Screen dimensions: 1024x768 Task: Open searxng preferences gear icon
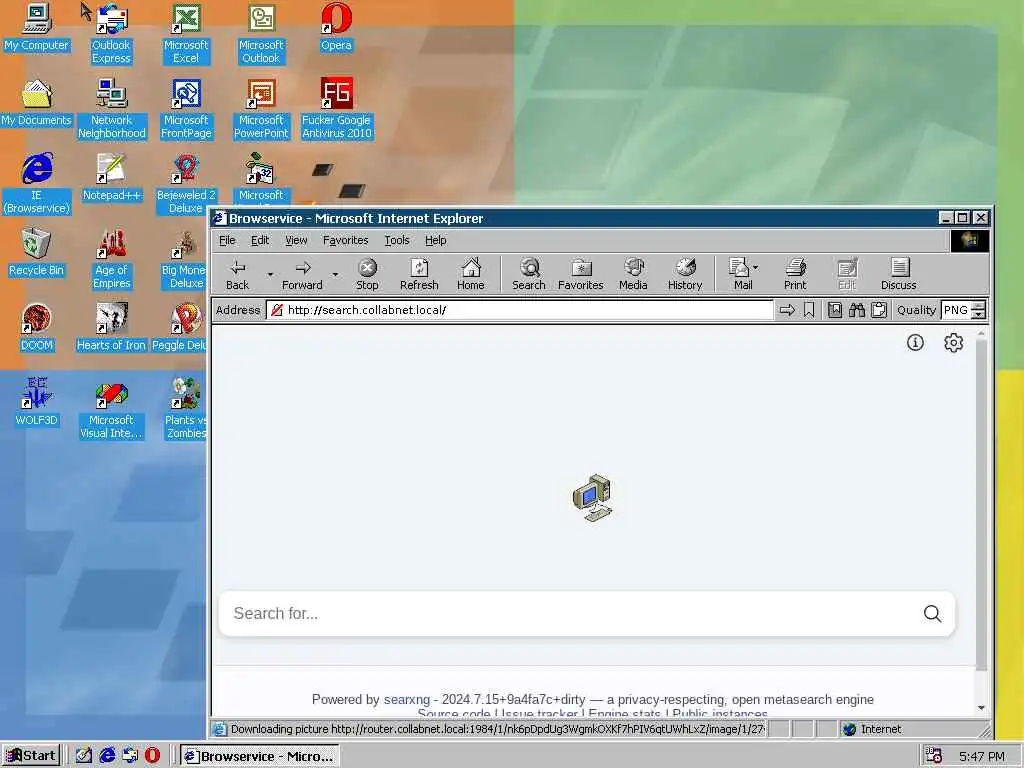point(953,342)
